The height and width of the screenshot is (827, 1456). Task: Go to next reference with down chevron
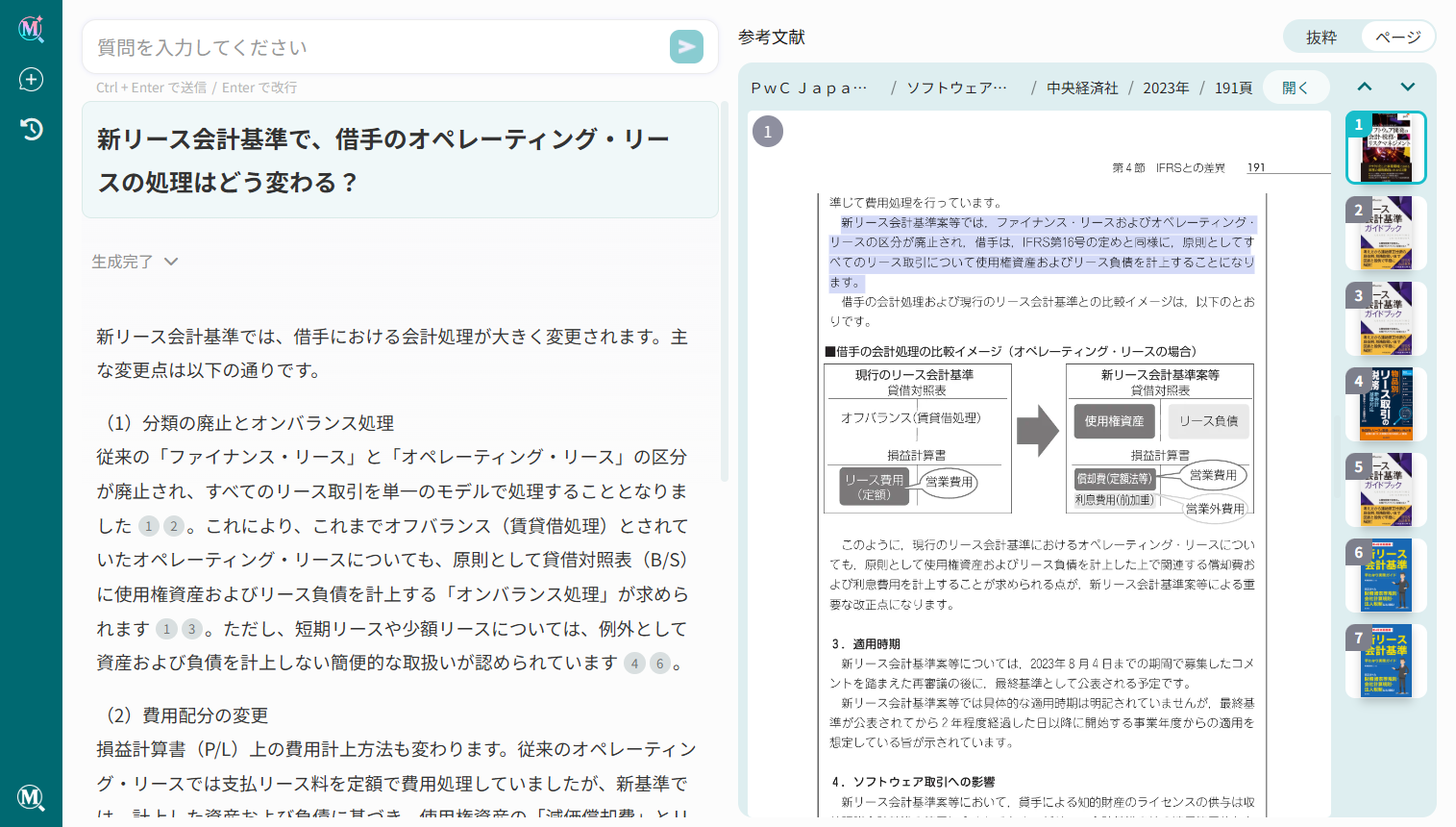[1408, 87]
